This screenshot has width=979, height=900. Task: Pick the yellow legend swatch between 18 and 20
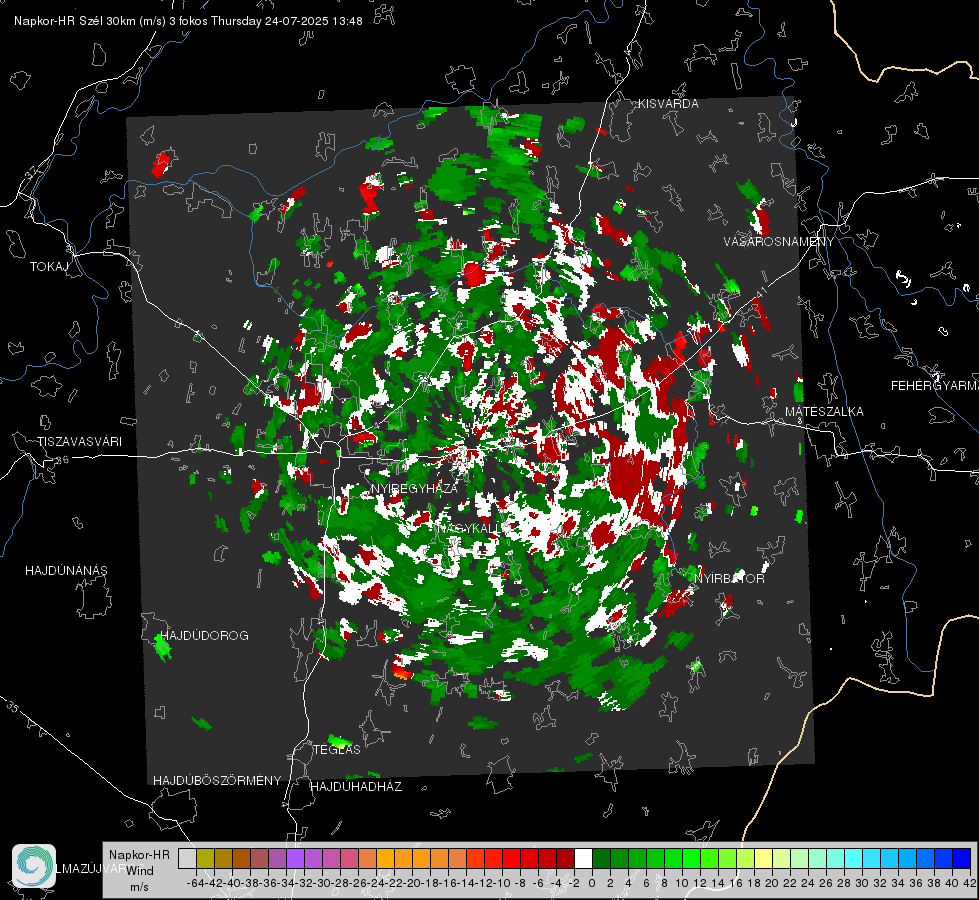coord(764,859)
